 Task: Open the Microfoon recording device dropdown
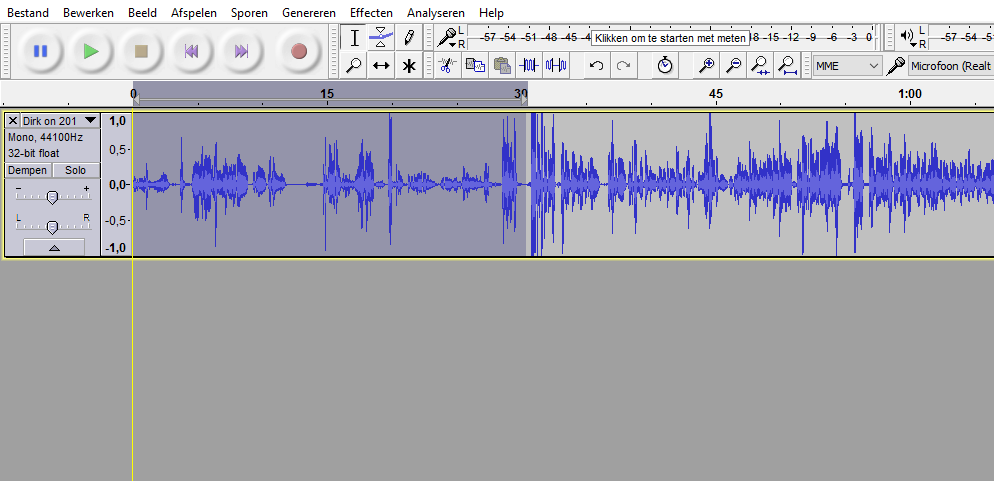951,65
